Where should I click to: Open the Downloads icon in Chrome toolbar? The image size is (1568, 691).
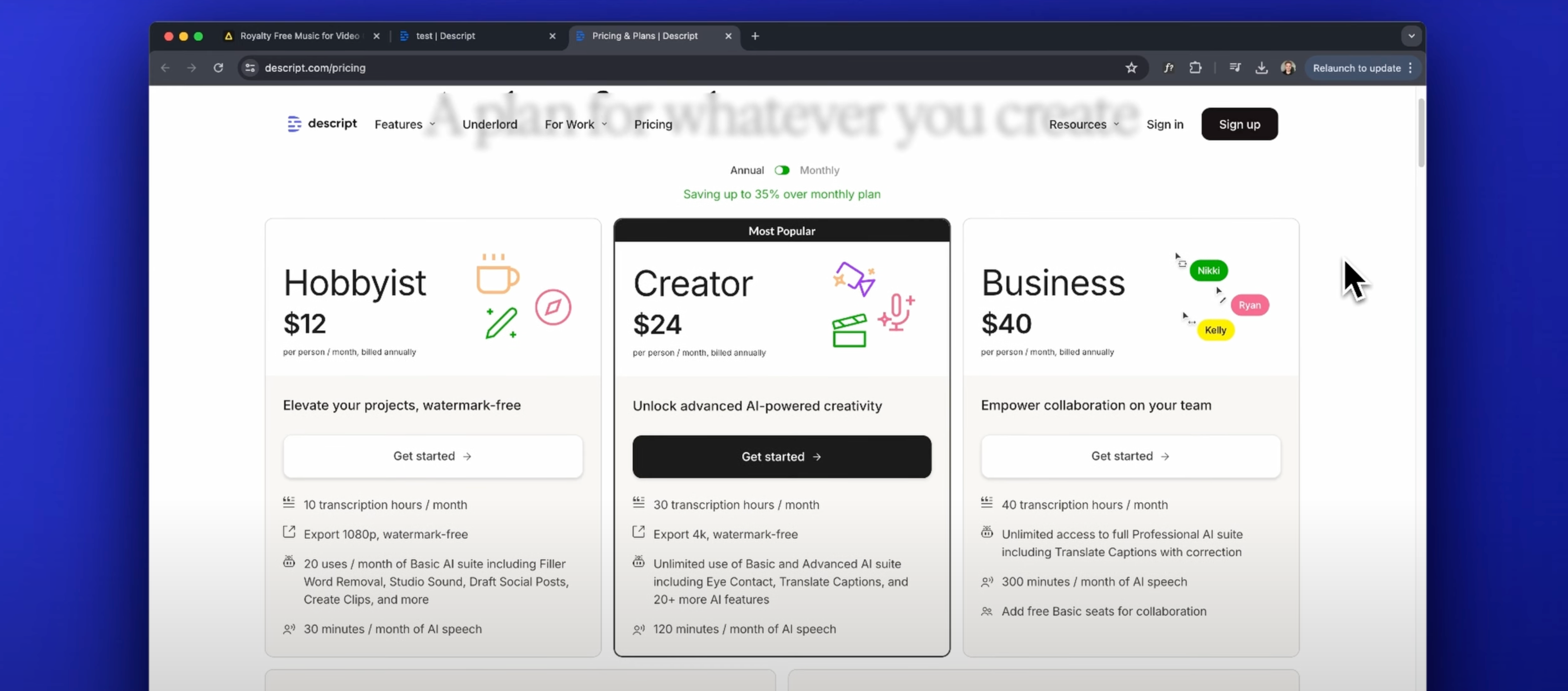click(1261, 68)
